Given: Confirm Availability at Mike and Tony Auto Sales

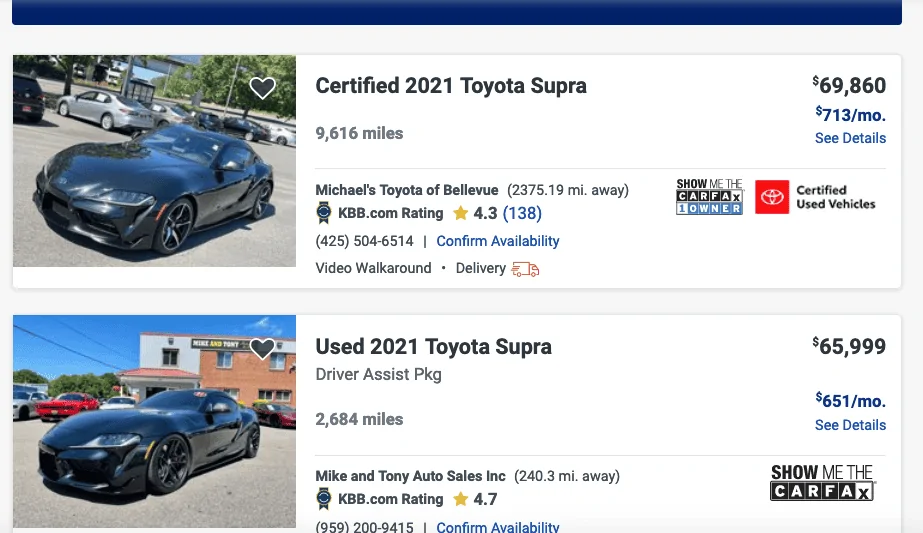Looking at the screenshot, I should click(497, 527).
